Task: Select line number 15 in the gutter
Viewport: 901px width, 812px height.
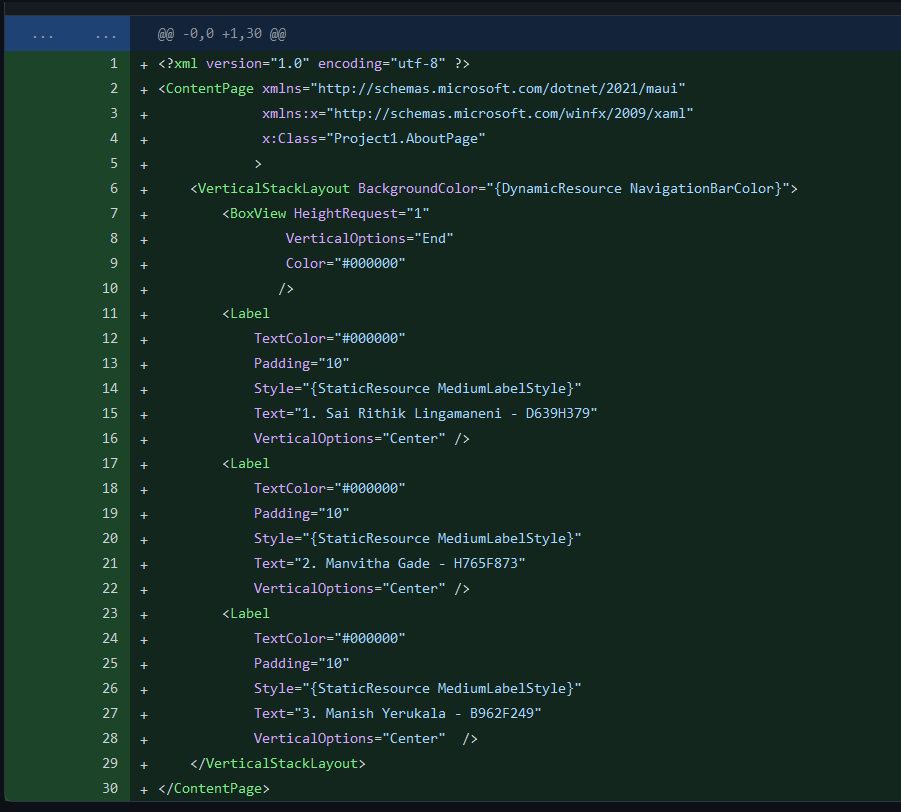Action: coord(110,413)
